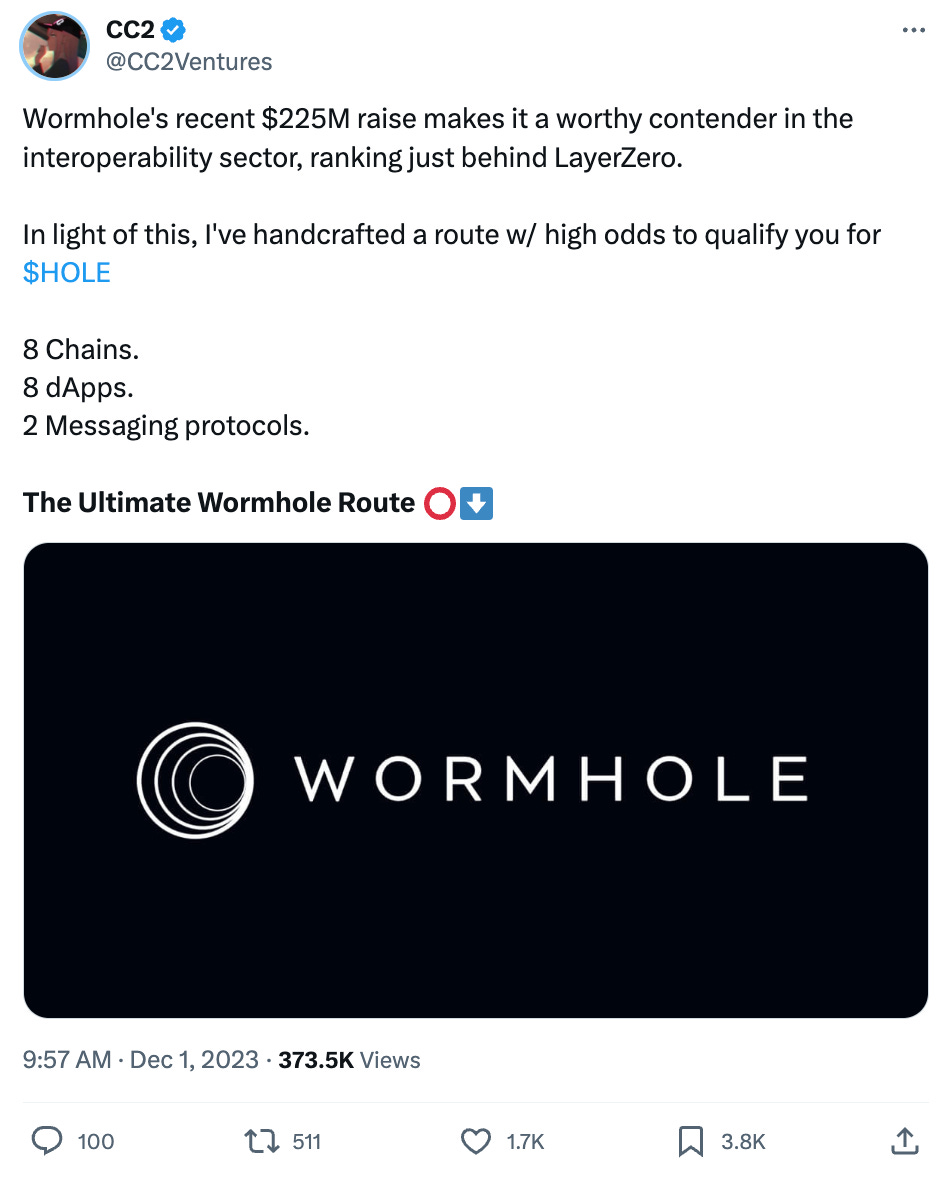Bookmark this tweet
Screen dimensions: 950x1188
[692, 1141]
